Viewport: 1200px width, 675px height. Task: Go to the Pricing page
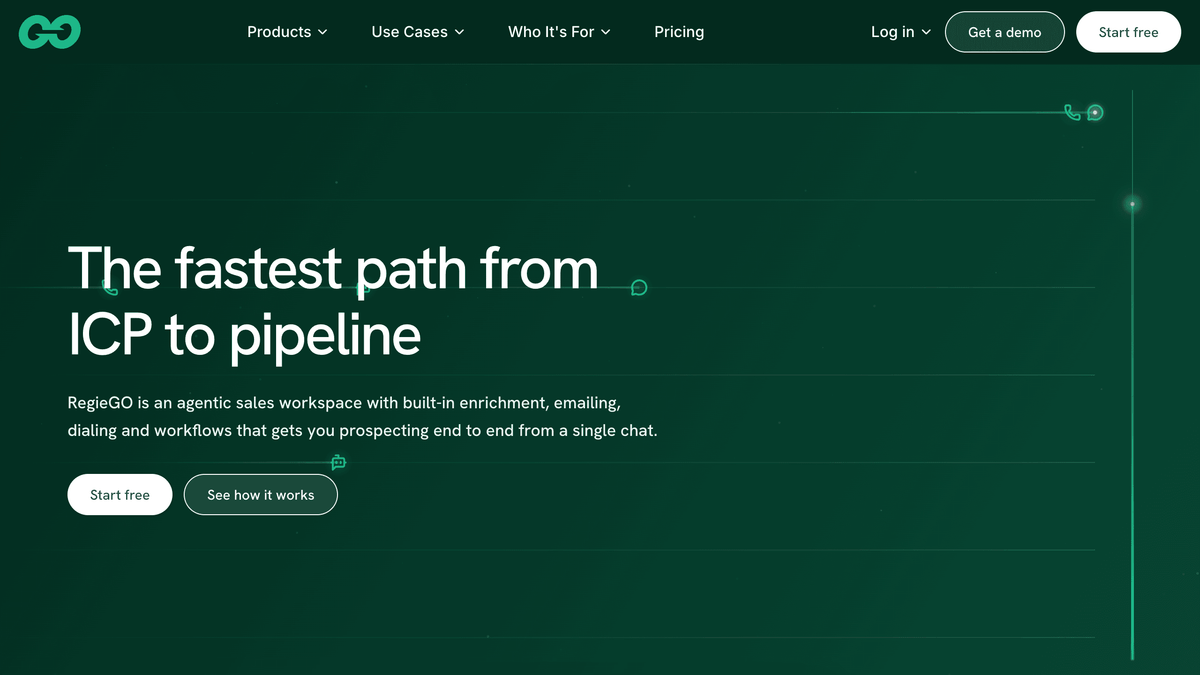tap(679, 32)
